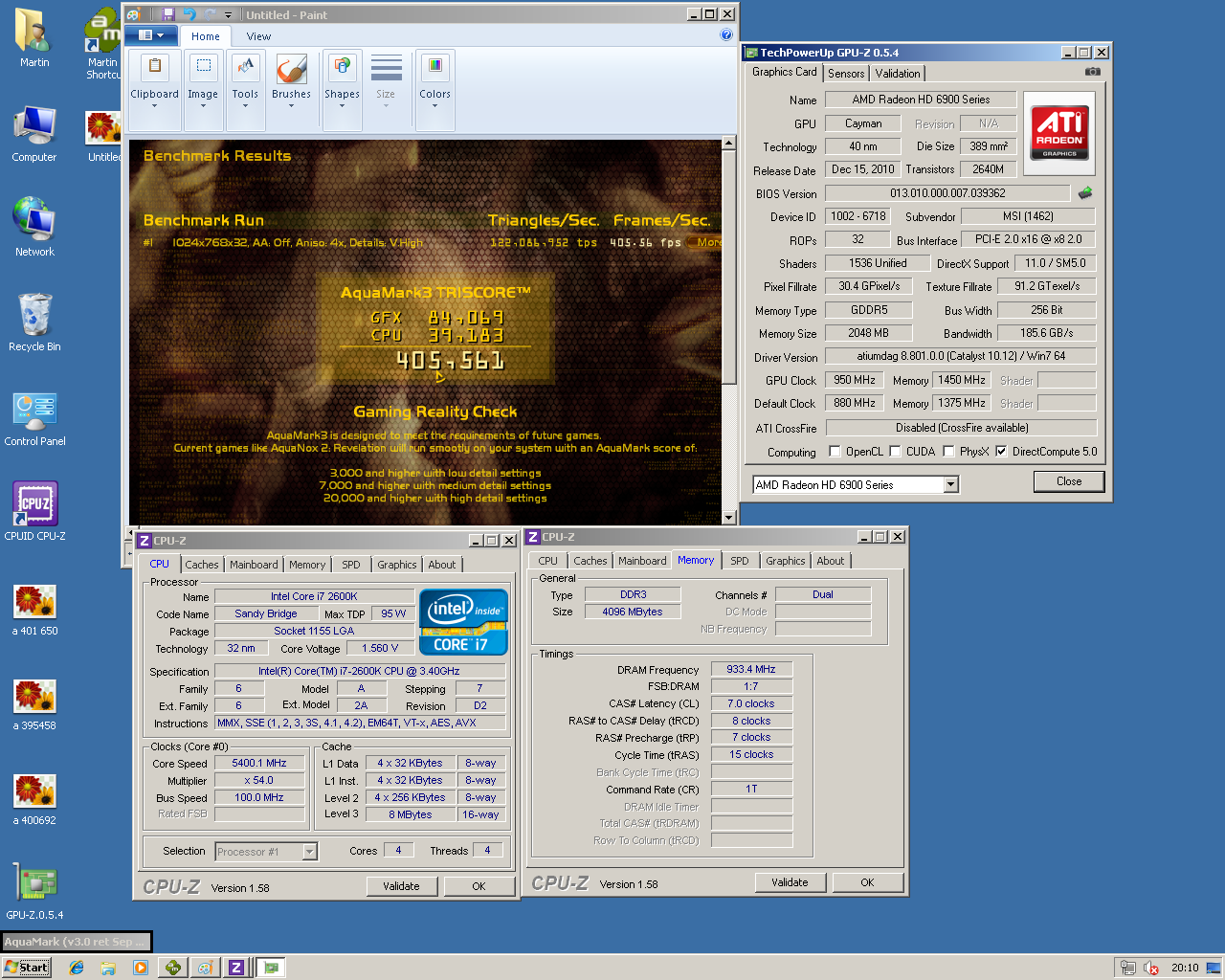Enable the PhysX checkbox in GPU-Z
The width and height of the screenshot is (1225, 980).
948,452
